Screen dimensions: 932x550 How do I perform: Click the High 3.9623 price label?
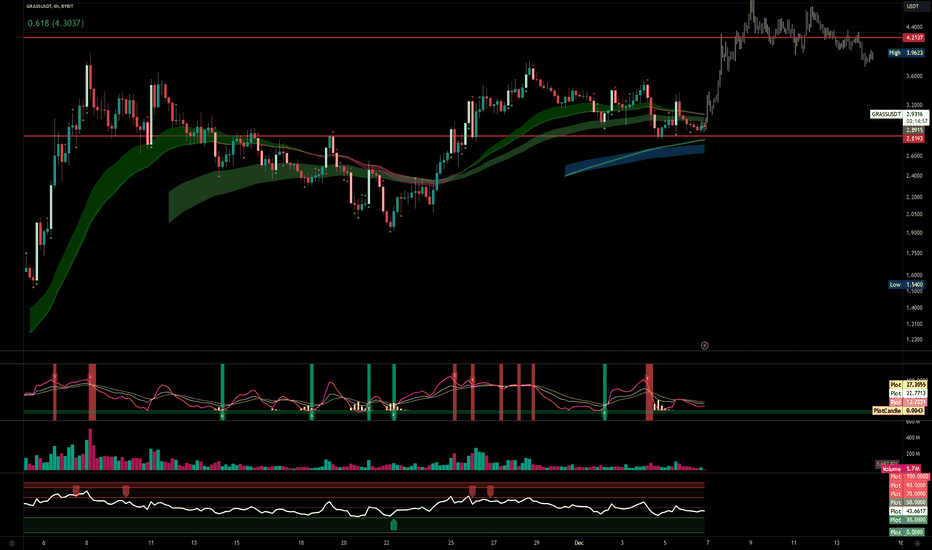[x=906, y=53]
